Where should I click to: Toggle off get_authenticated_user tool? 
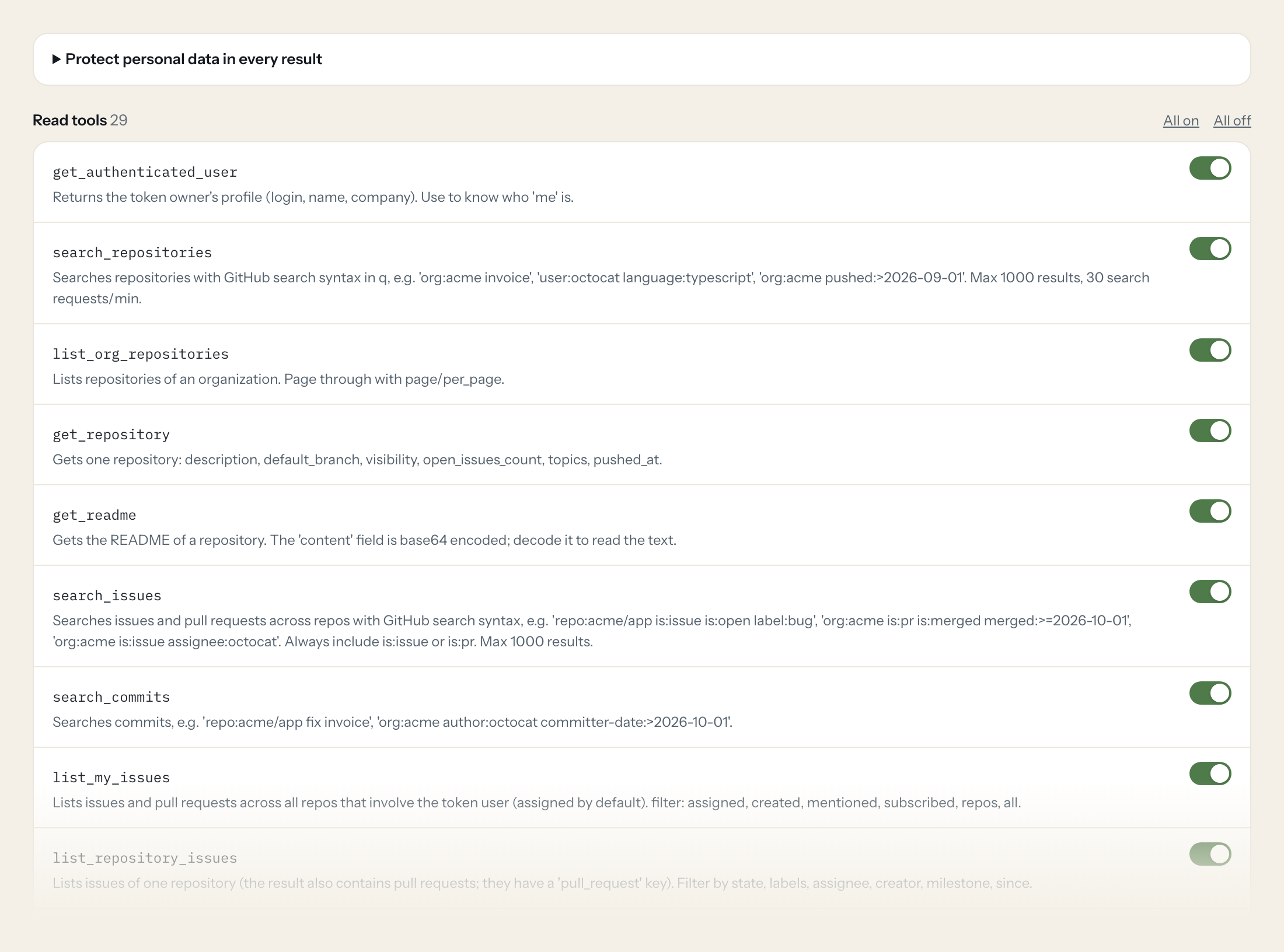pos(1210,168)
